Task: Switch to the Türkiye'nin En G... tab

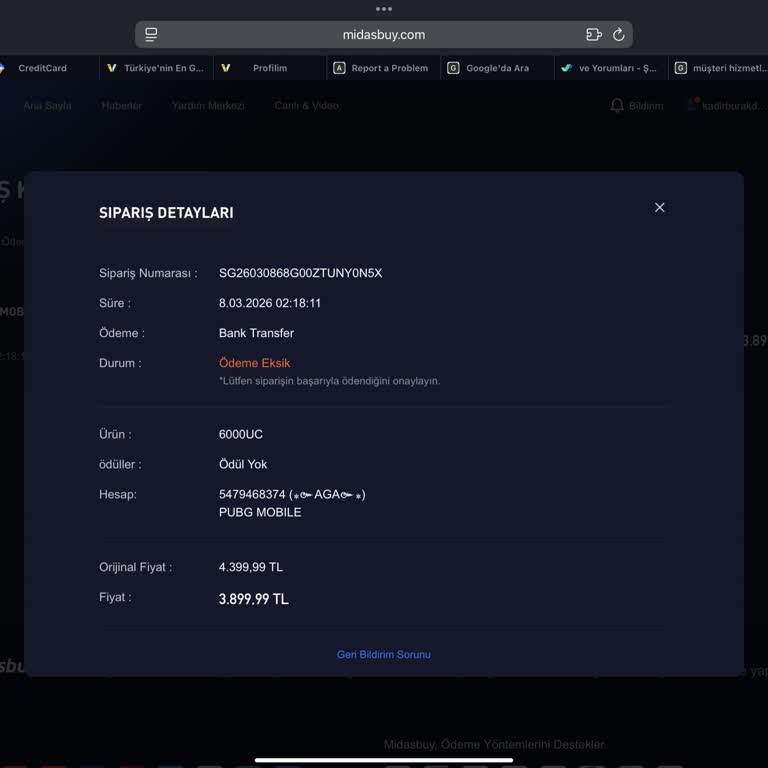Action: (157, 68)
